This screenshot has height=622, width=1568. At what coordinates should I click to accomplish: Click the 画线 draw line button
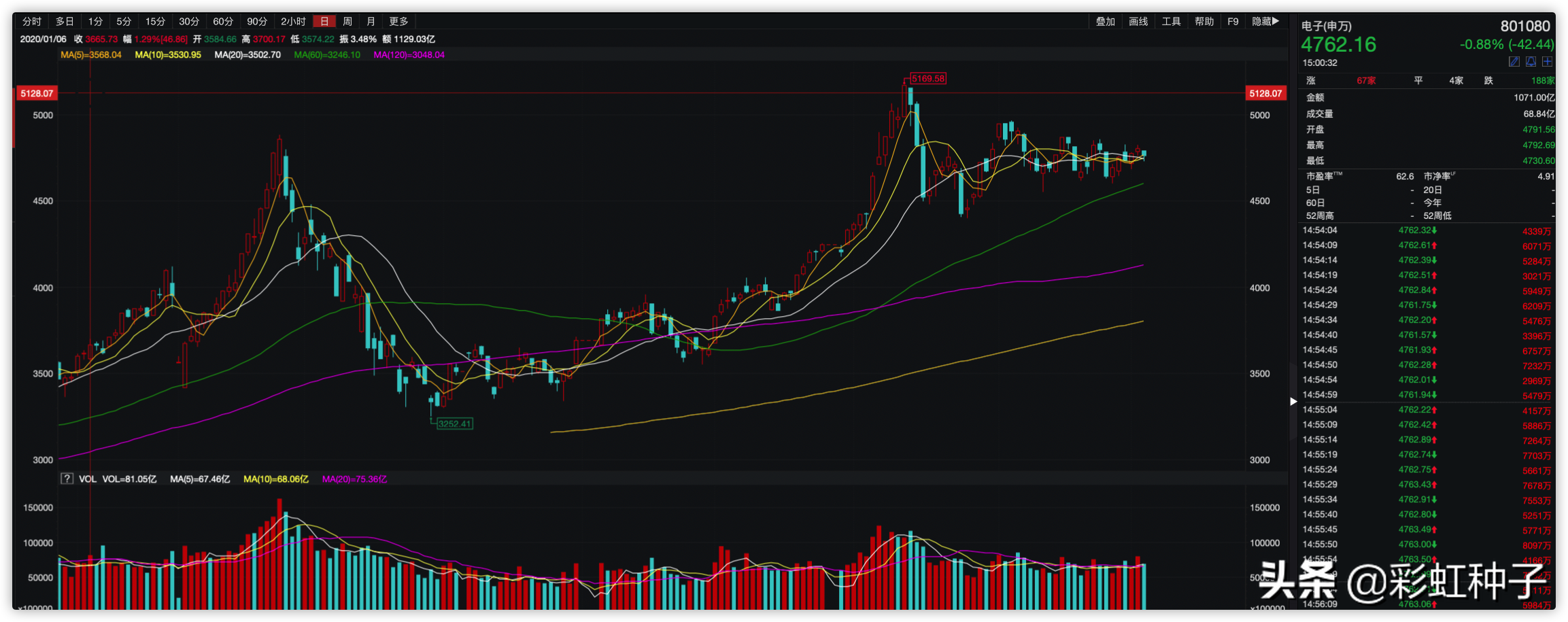coord(1138,22)
